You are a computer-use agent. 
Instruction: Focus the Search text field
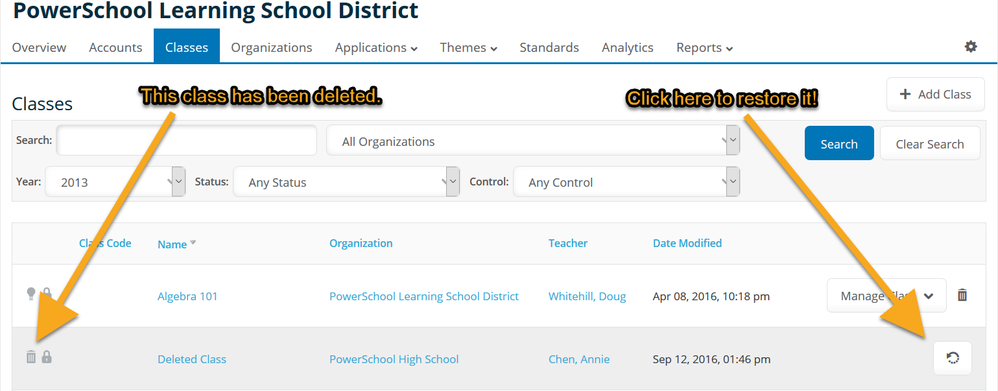186,140
